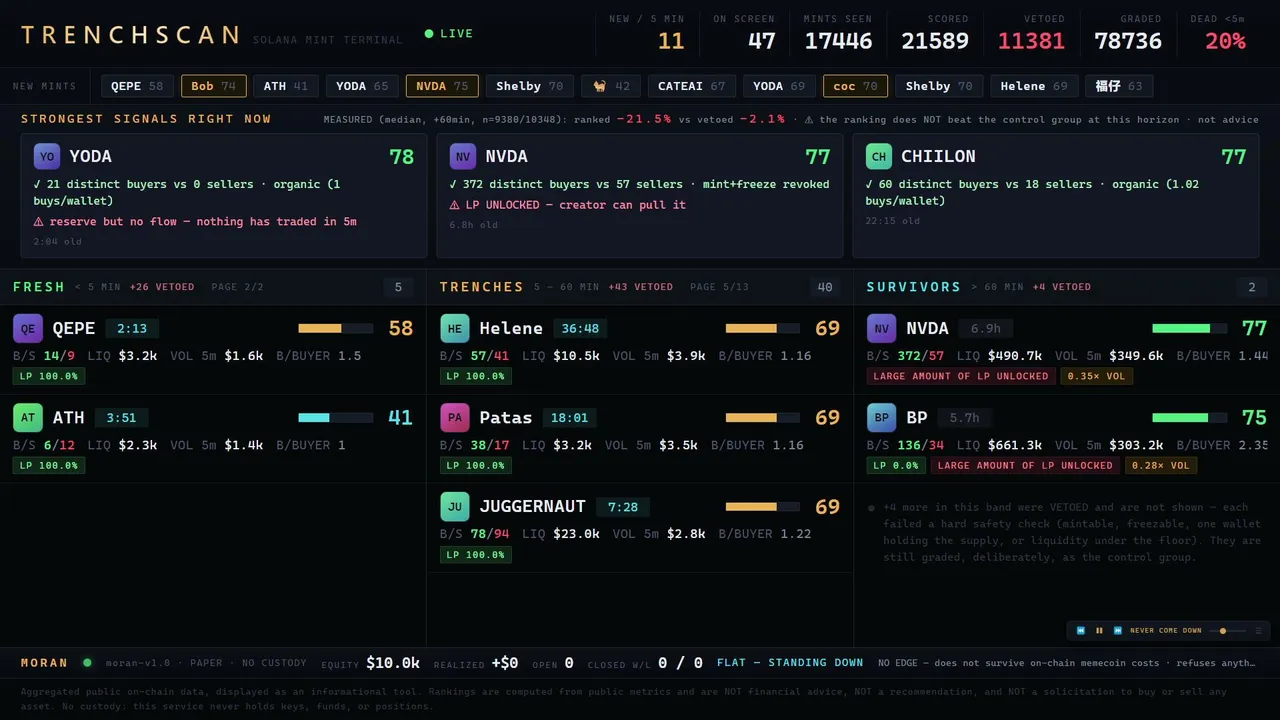This screenshot has width=1280, height=720.
Task: Open the Patas token name
Action: [506, 418]
